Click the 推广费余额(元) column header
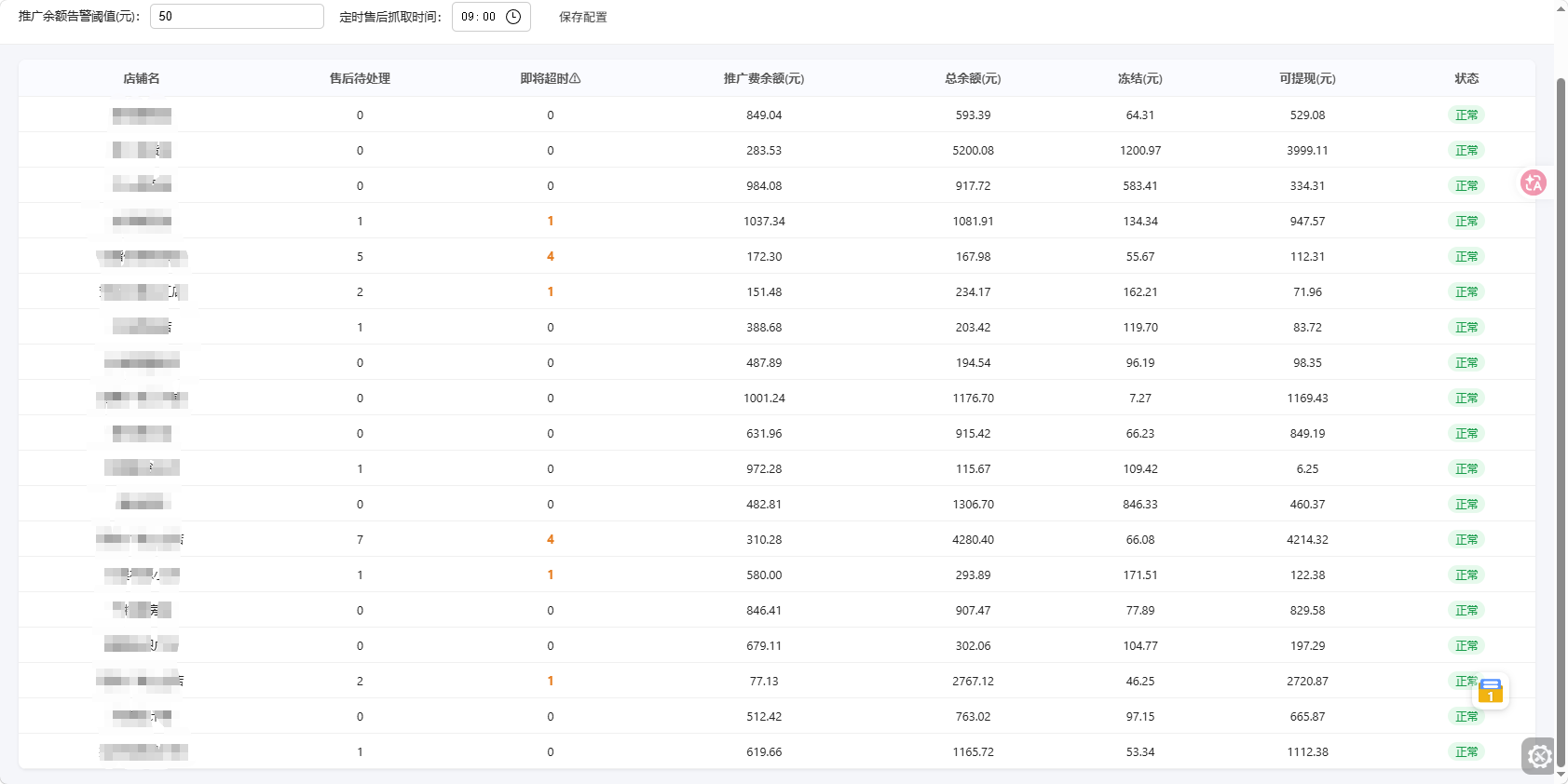Viewport: 1568px width, 784px height. 764,78
